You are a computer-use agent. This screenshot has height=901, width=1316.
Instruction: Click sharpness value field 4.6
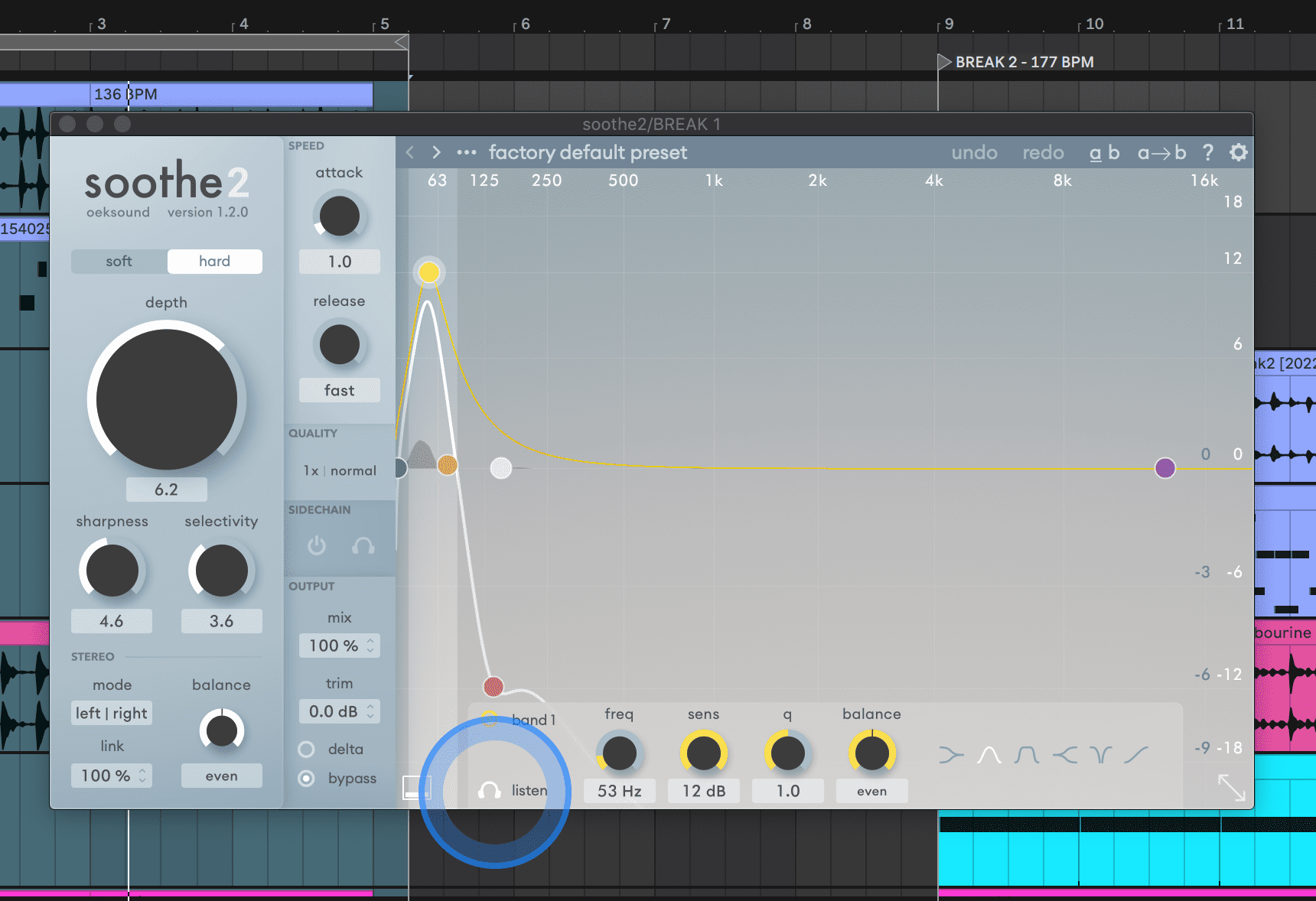pos(112,621)
